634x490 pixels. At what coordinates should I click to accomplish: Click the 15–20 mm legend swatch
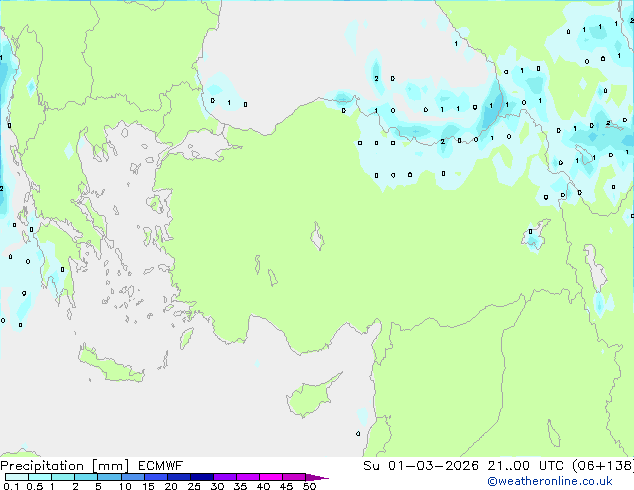[156, 477]
